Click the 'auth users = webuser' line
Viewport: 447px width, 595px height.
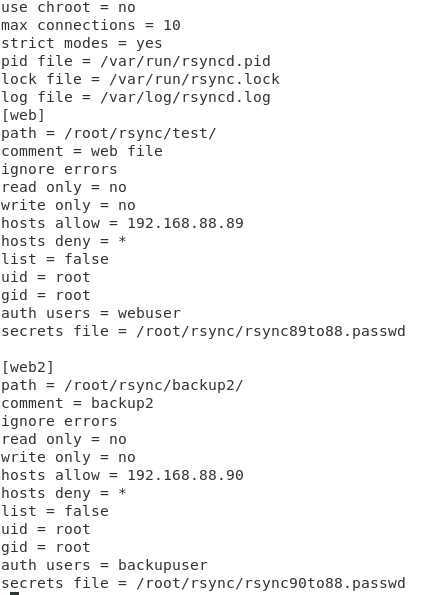(x=91, y=313)
